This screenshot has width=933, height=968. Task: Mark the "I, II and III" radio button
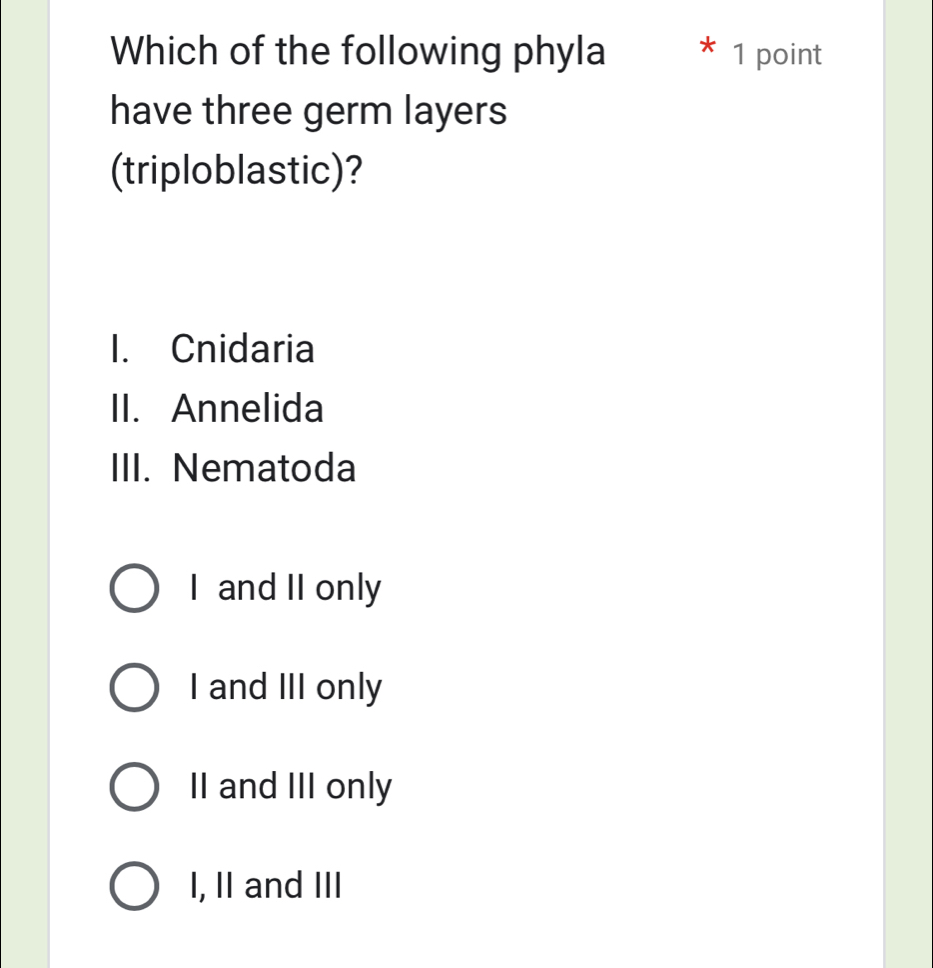coord(133,887)
